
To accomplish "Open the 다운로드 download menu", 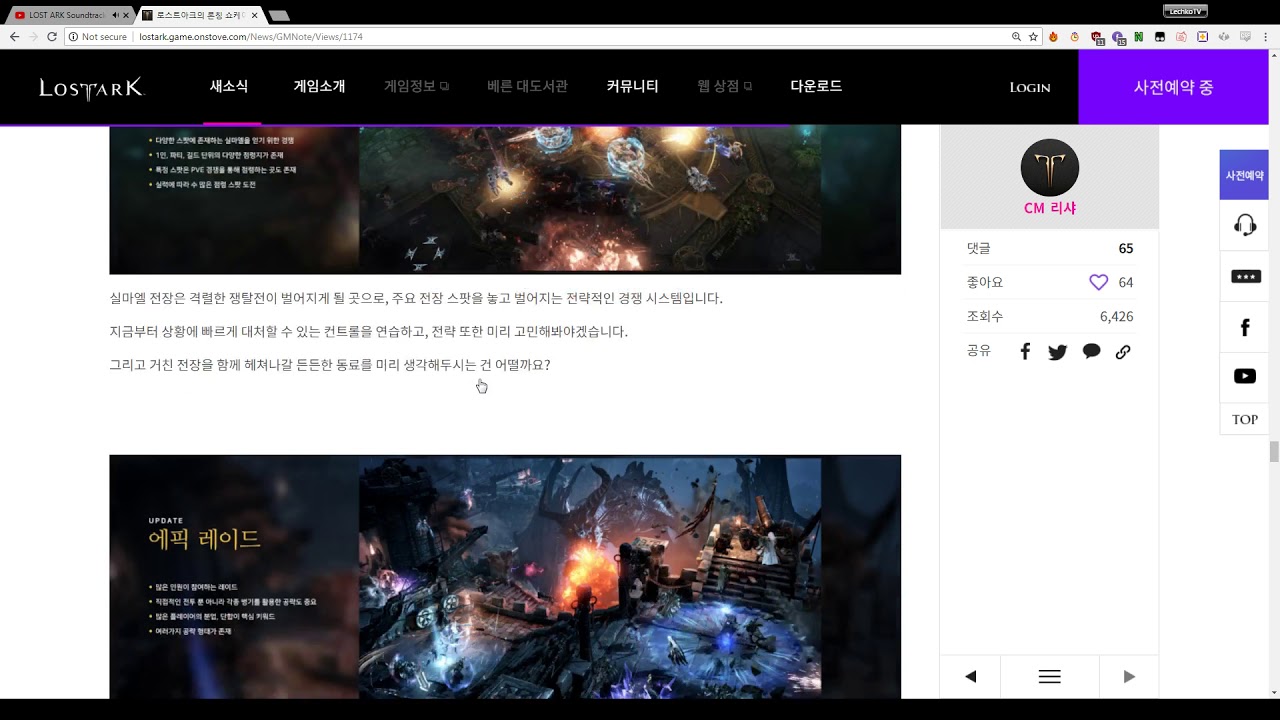I will pos(816,86).
